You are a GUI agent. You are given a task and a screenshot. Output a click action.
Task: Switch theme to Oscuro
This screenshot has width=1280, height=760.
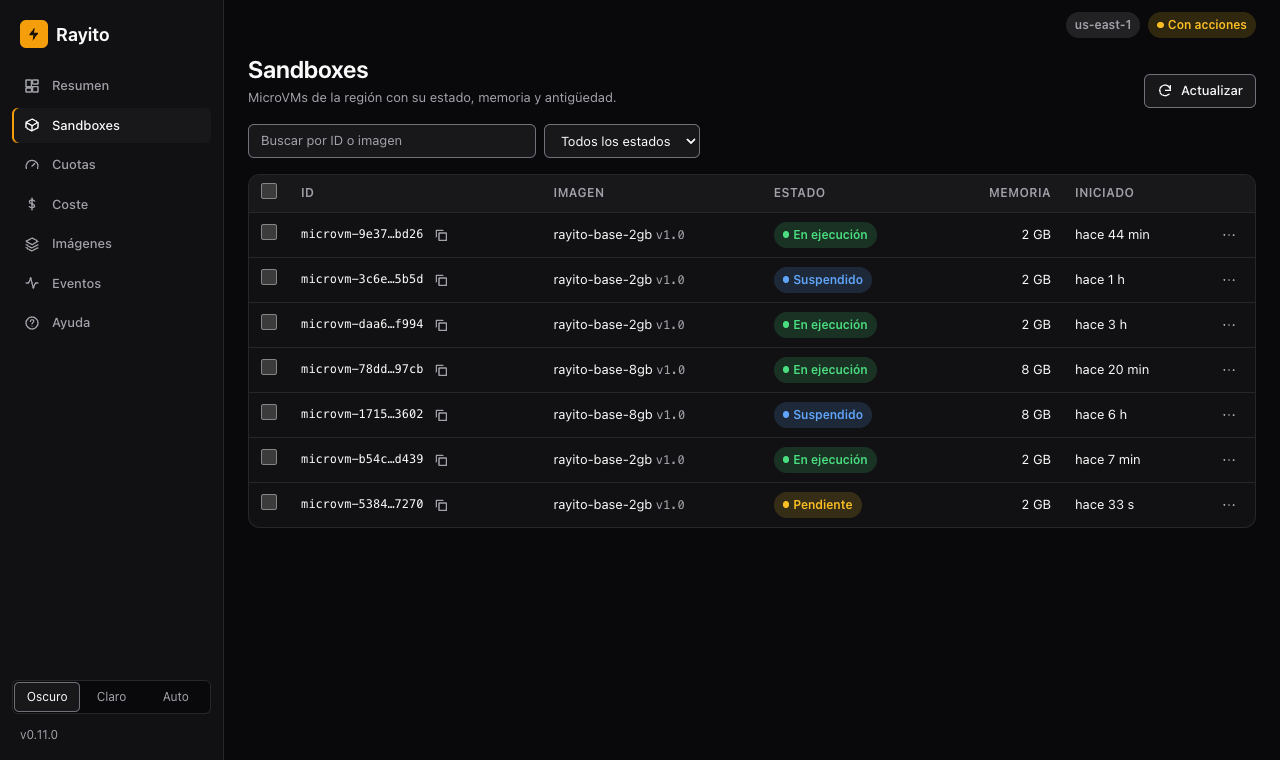[x=47, y=697]
